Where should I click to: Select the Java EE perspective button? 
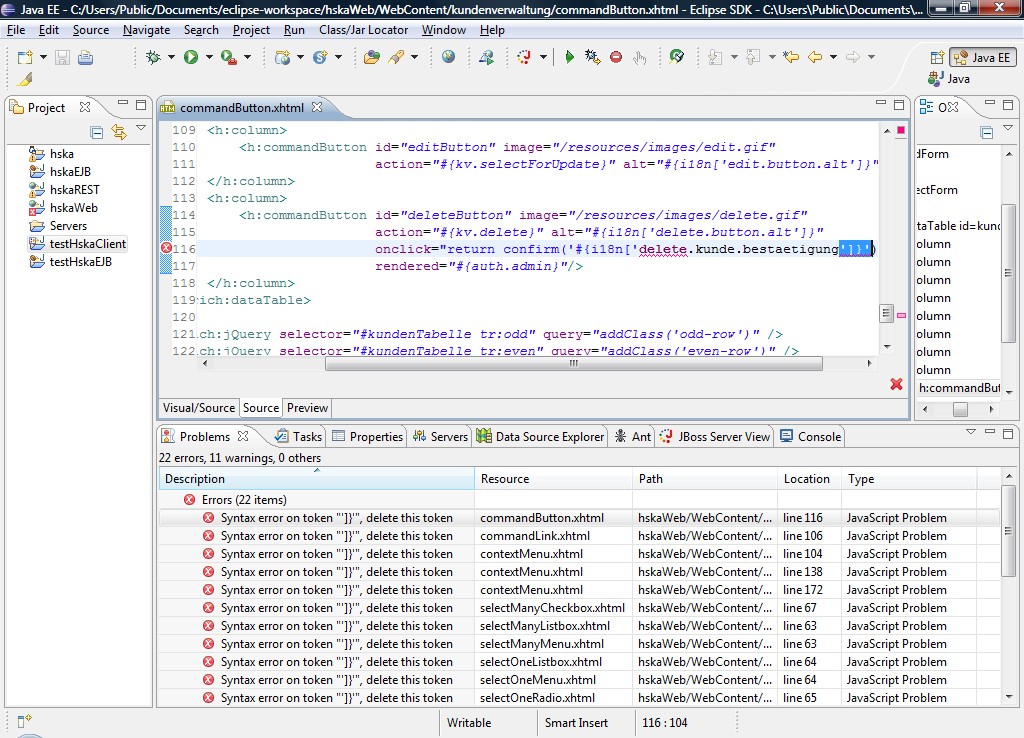pyautogui.click(x=982, y=57)
